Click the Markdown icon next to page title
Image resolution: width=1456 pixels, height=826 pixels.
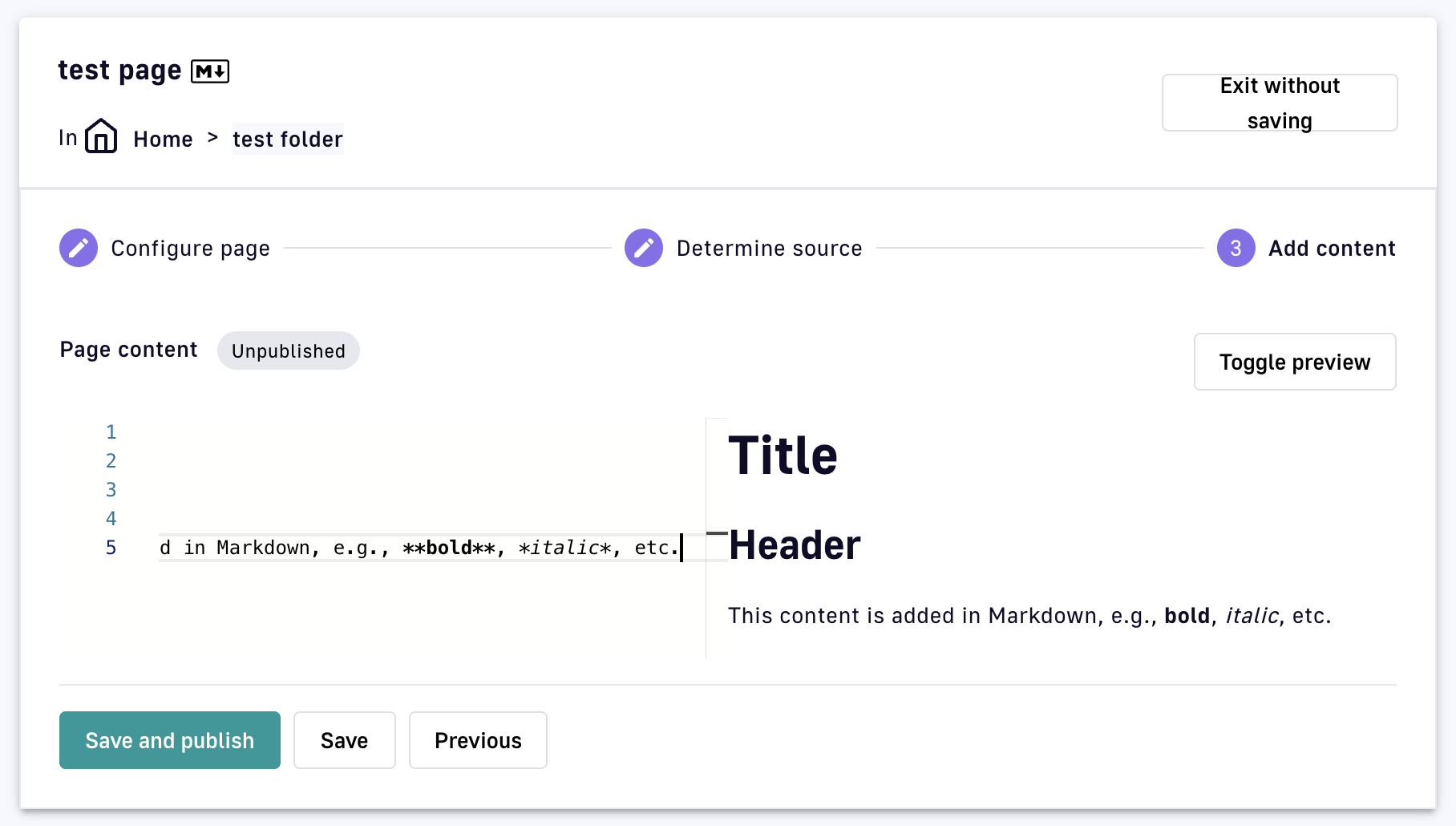pyautogui.click(x=210, y=71)
